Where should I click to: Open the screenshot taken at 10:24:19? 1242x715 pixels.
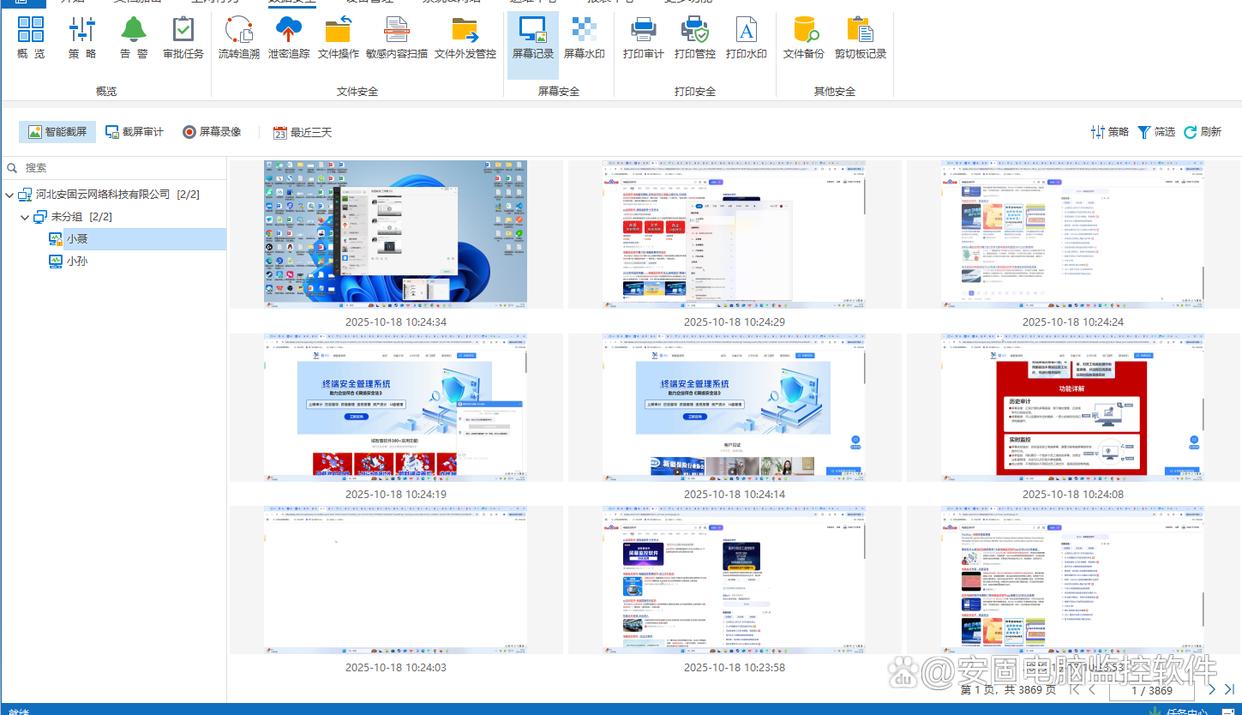(395, 407)
